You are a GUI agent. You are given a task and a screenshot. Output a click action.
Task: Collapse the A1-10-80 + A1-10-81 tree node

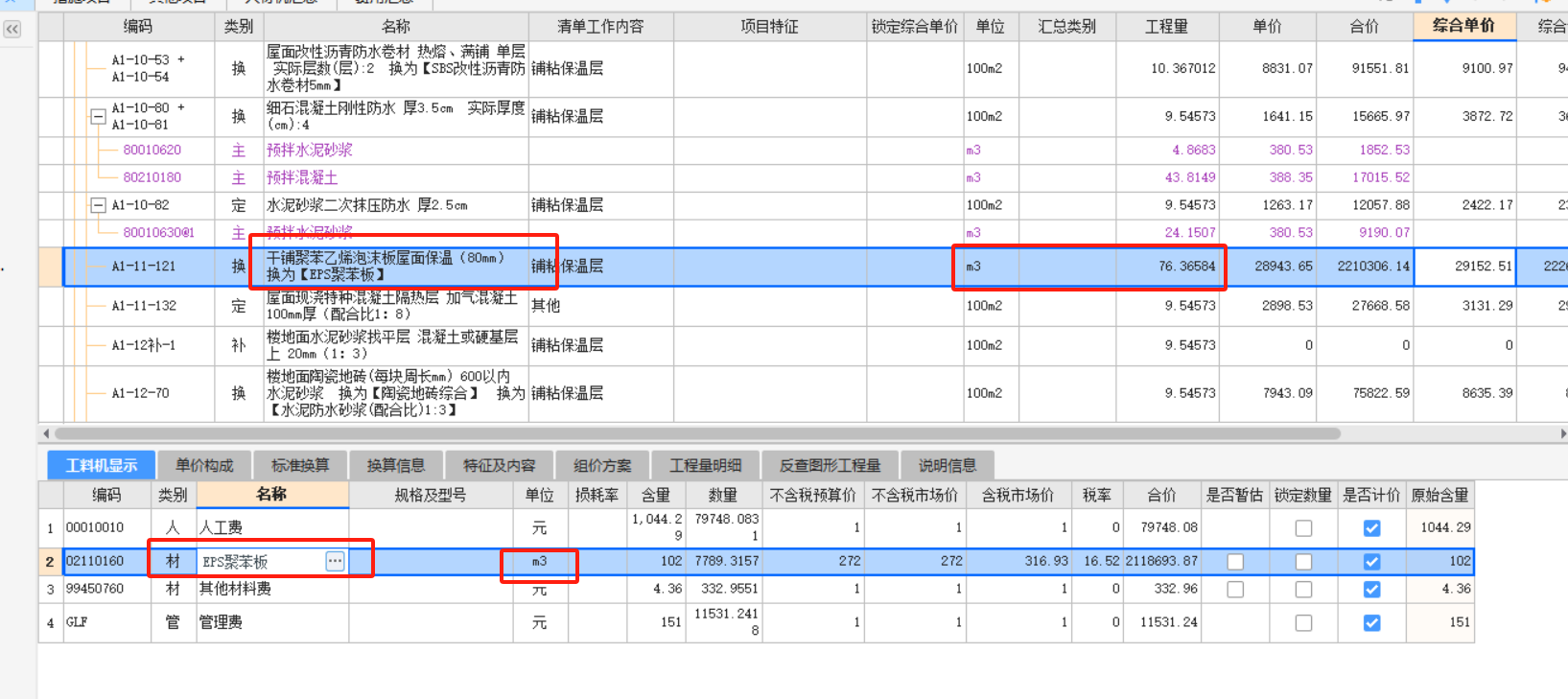point(97,116)
